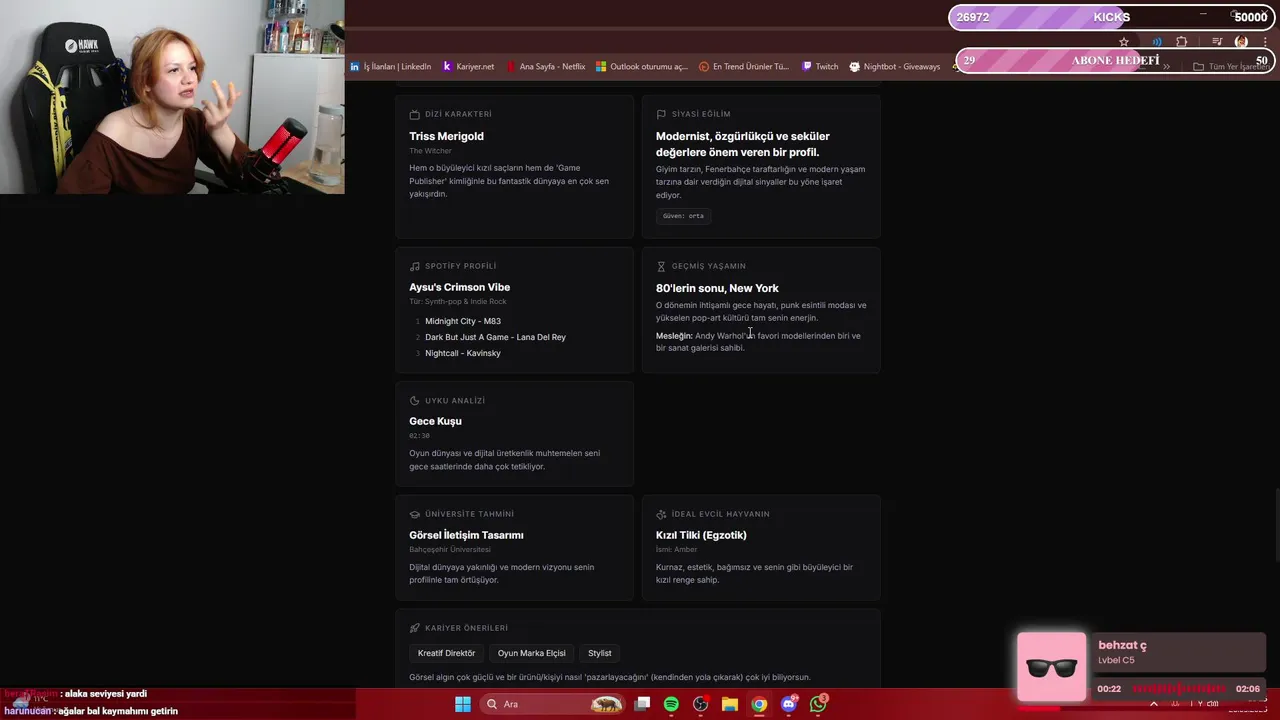Open the Chrome profile avatar
The height and width of the screenshot is (720, 1280).
tap(1241, 42)
